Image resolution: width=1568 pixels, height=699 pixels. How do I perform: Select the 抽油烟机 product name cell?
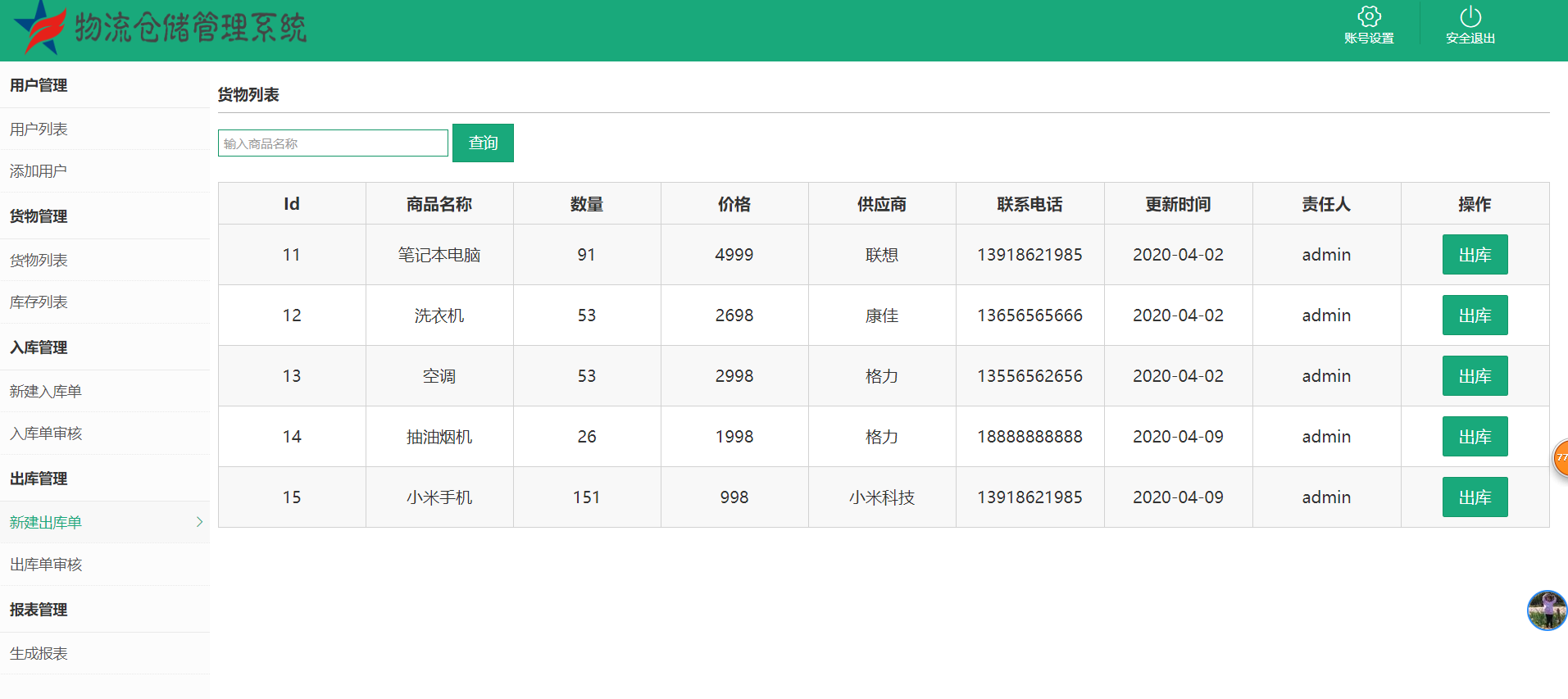click(439, 437)
